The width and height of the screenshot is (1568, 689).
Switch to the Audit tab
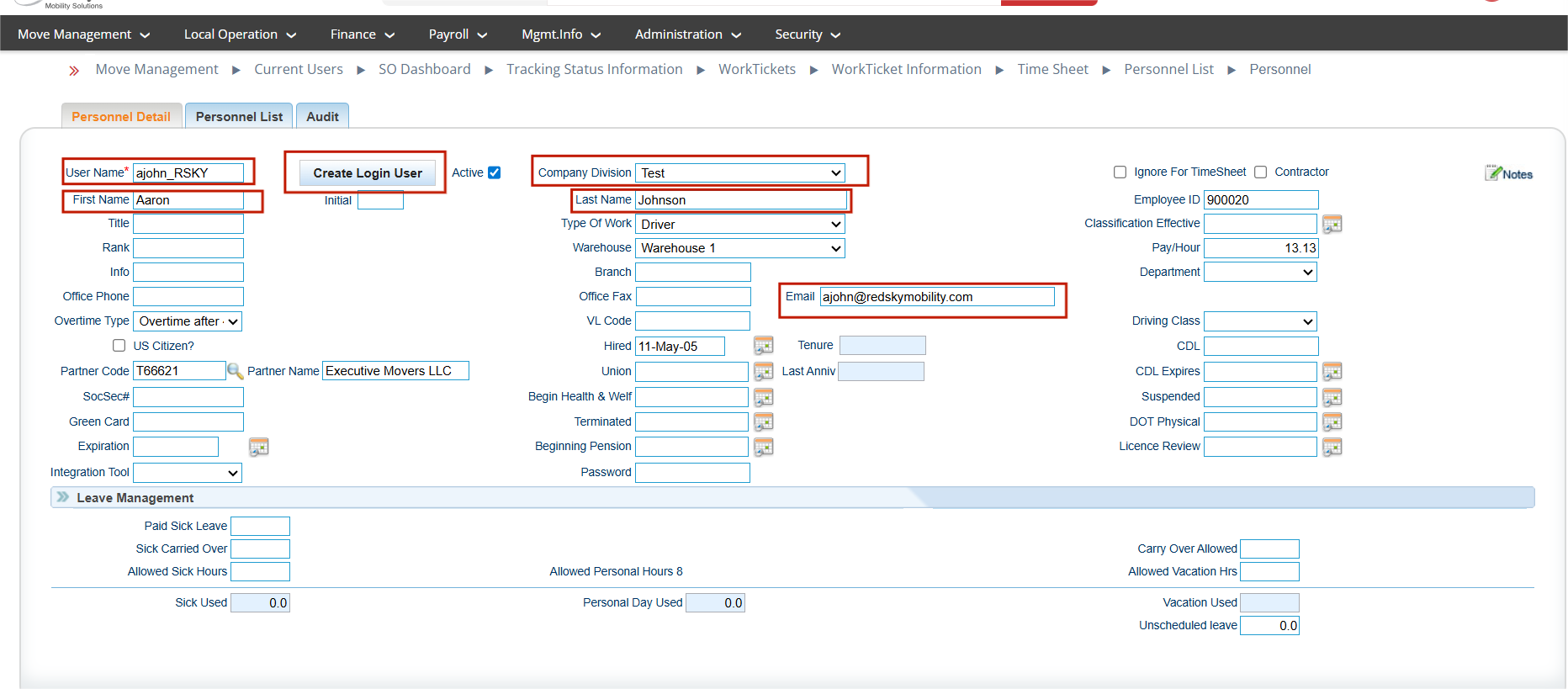pos(322,116)
